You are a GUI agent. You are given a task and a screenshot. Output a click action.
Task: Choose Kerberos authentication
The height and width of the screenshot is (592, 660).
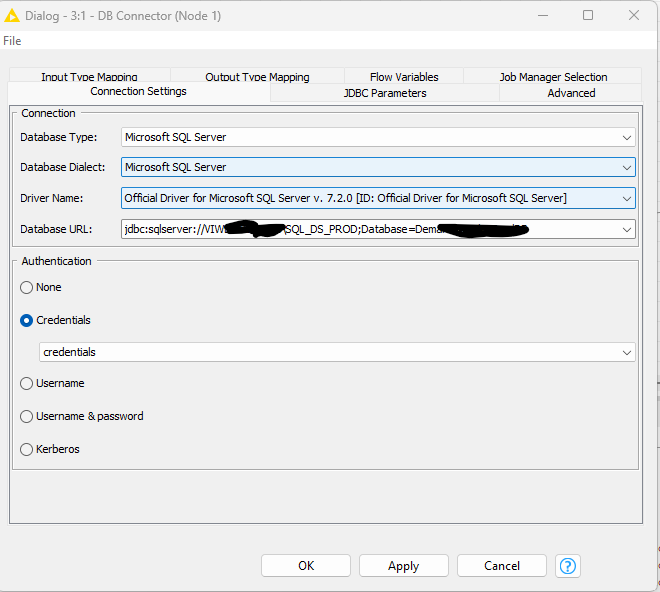pos(27,449)
